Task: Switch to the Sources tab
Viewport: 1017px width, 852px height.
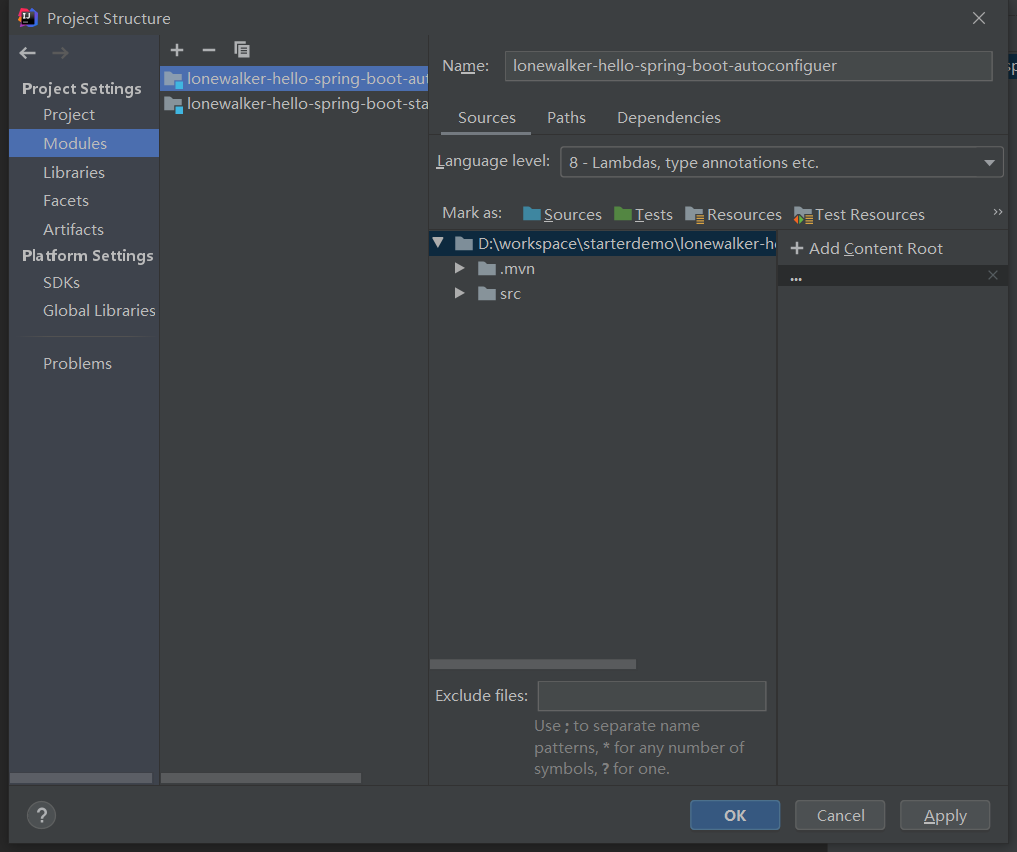Action: [486, 117]
